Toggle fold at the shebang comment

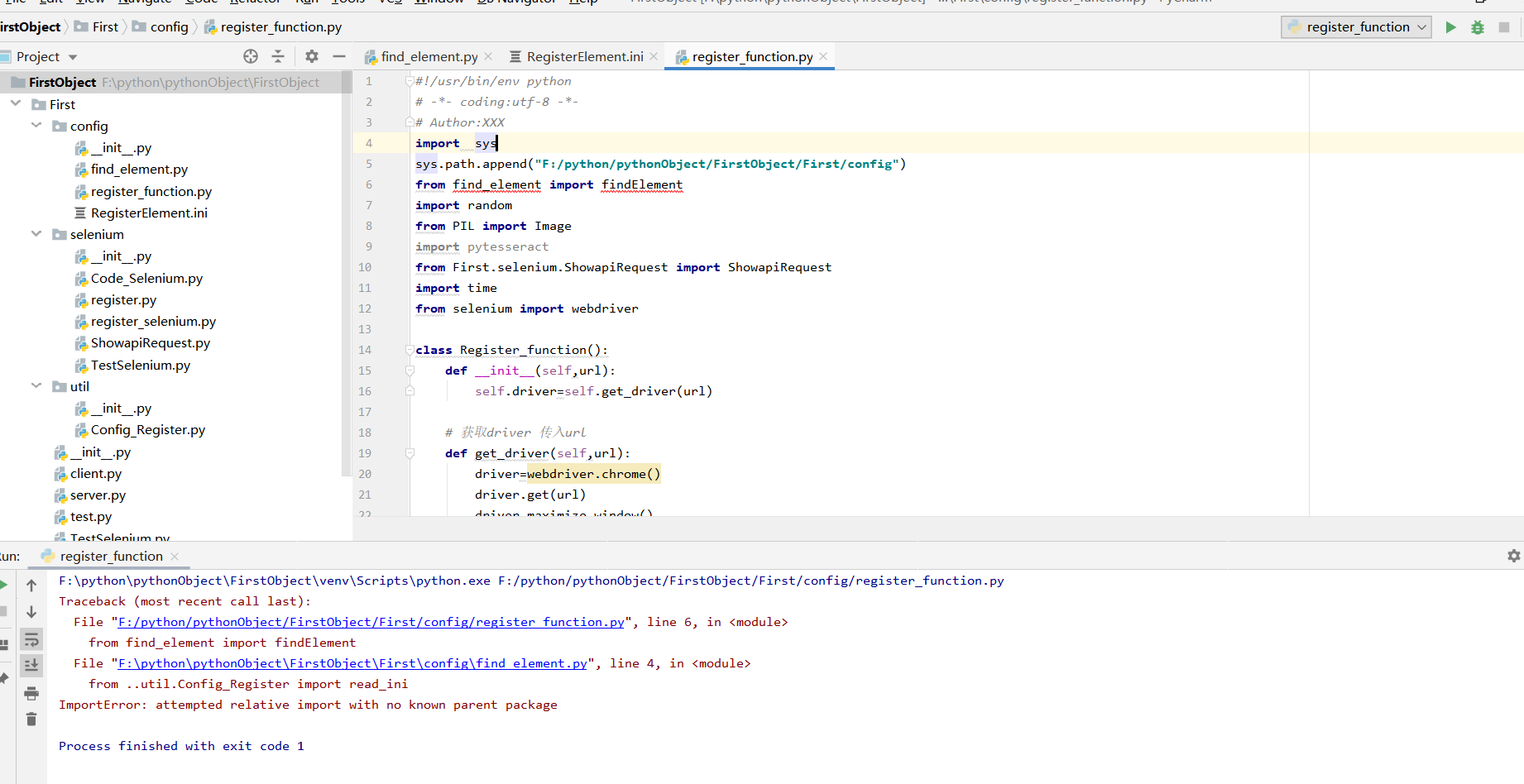click(x=410, y=81)
